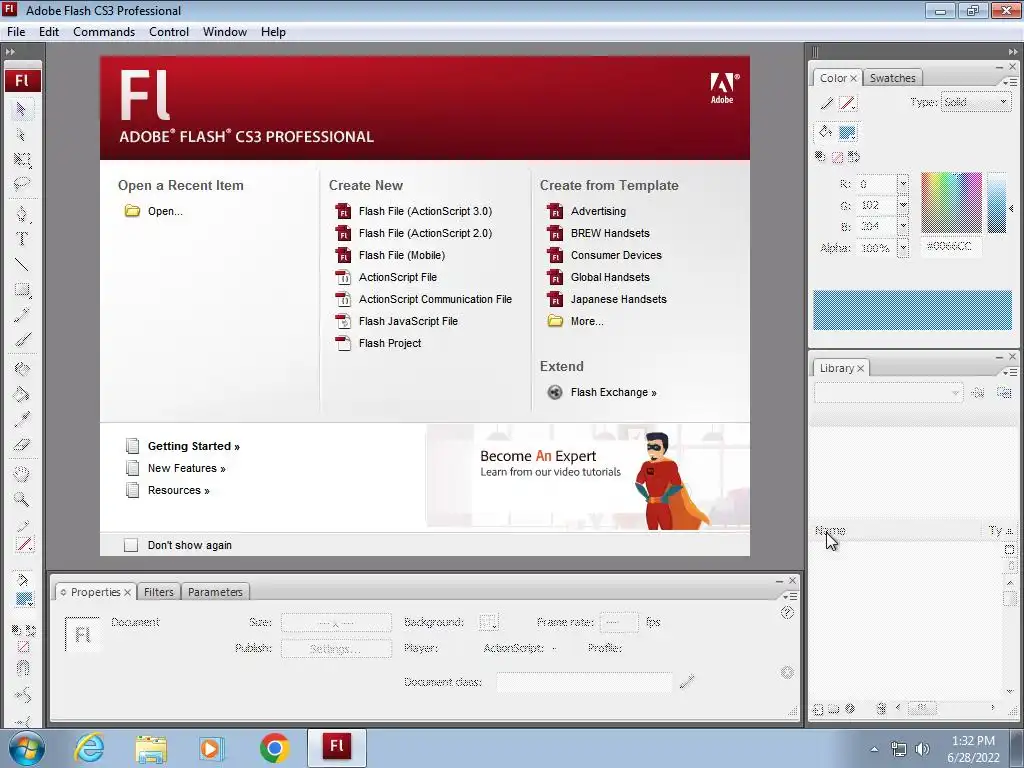Select the Lasso tool
1024x768 pixels.
(22, 185)
